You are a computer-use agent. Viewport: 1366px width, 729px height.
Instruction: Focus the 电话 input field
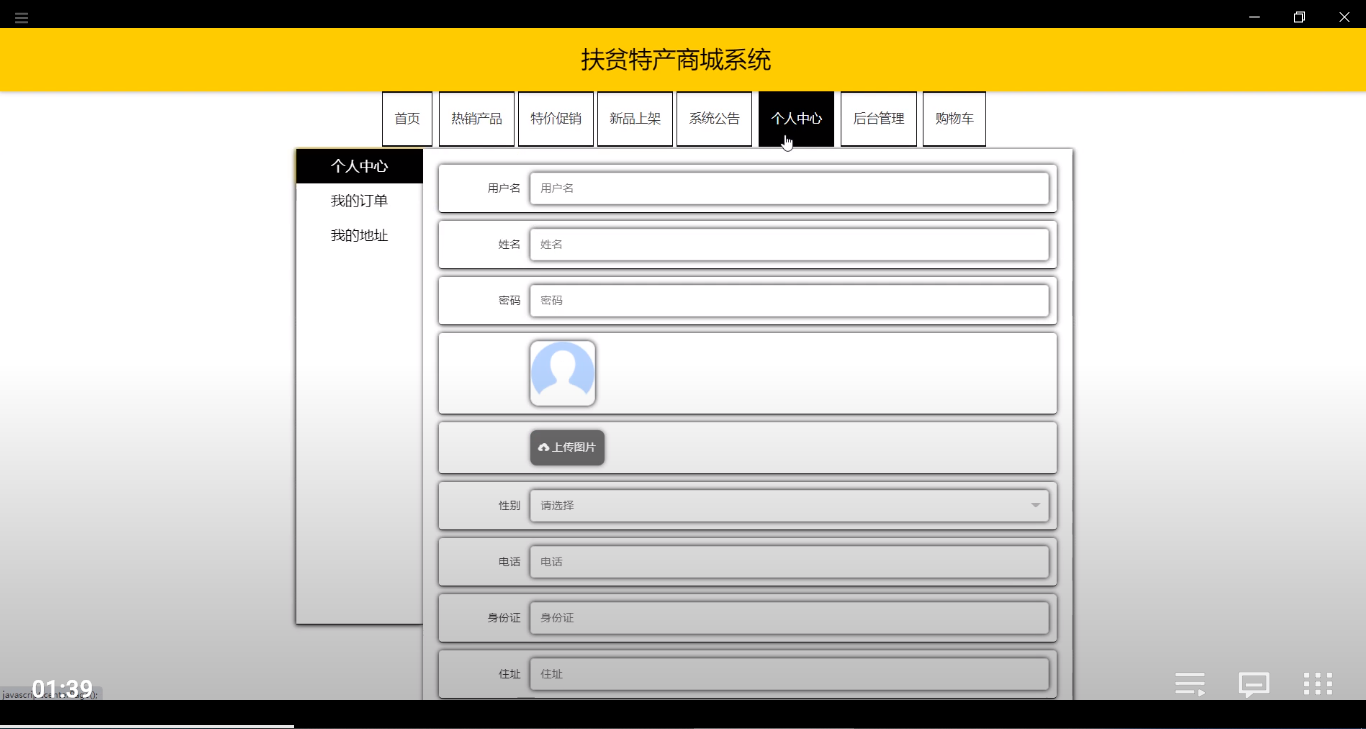tap(789, 561)
